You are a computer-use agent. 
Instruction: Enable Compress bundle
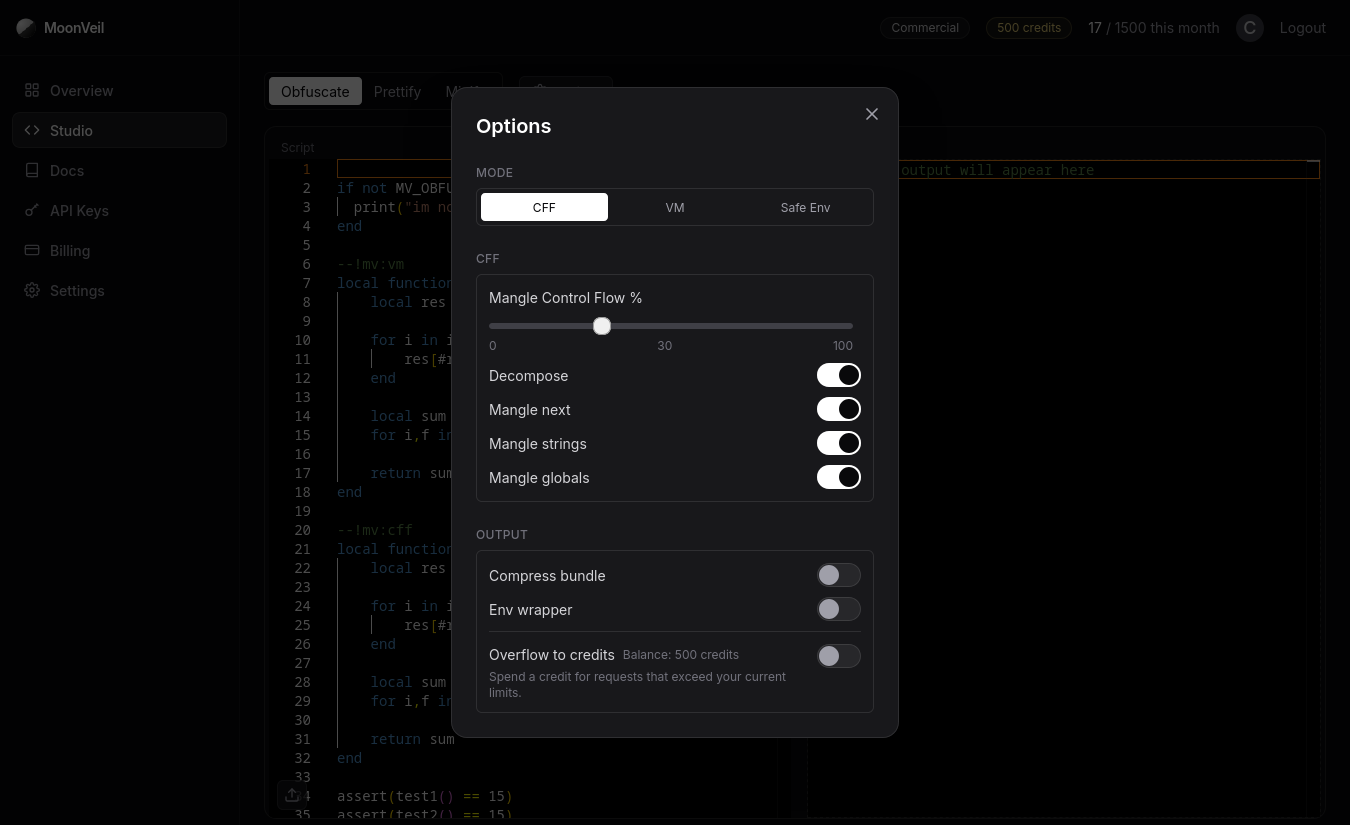click(x=839, y=575)
